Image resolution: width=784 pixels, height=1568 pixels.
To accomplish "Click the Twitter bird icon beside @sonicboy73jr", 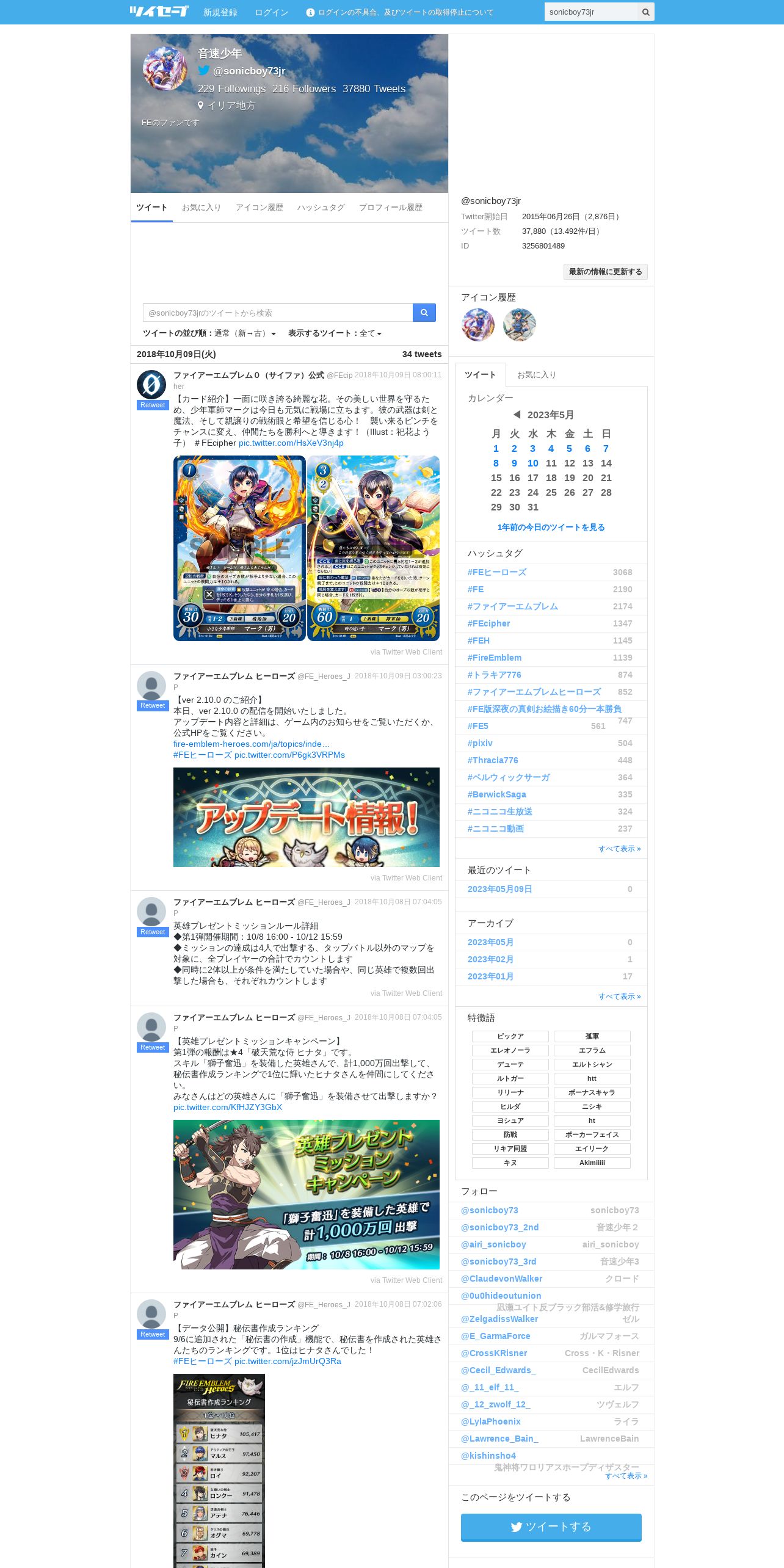I will [x=204, y=71].
